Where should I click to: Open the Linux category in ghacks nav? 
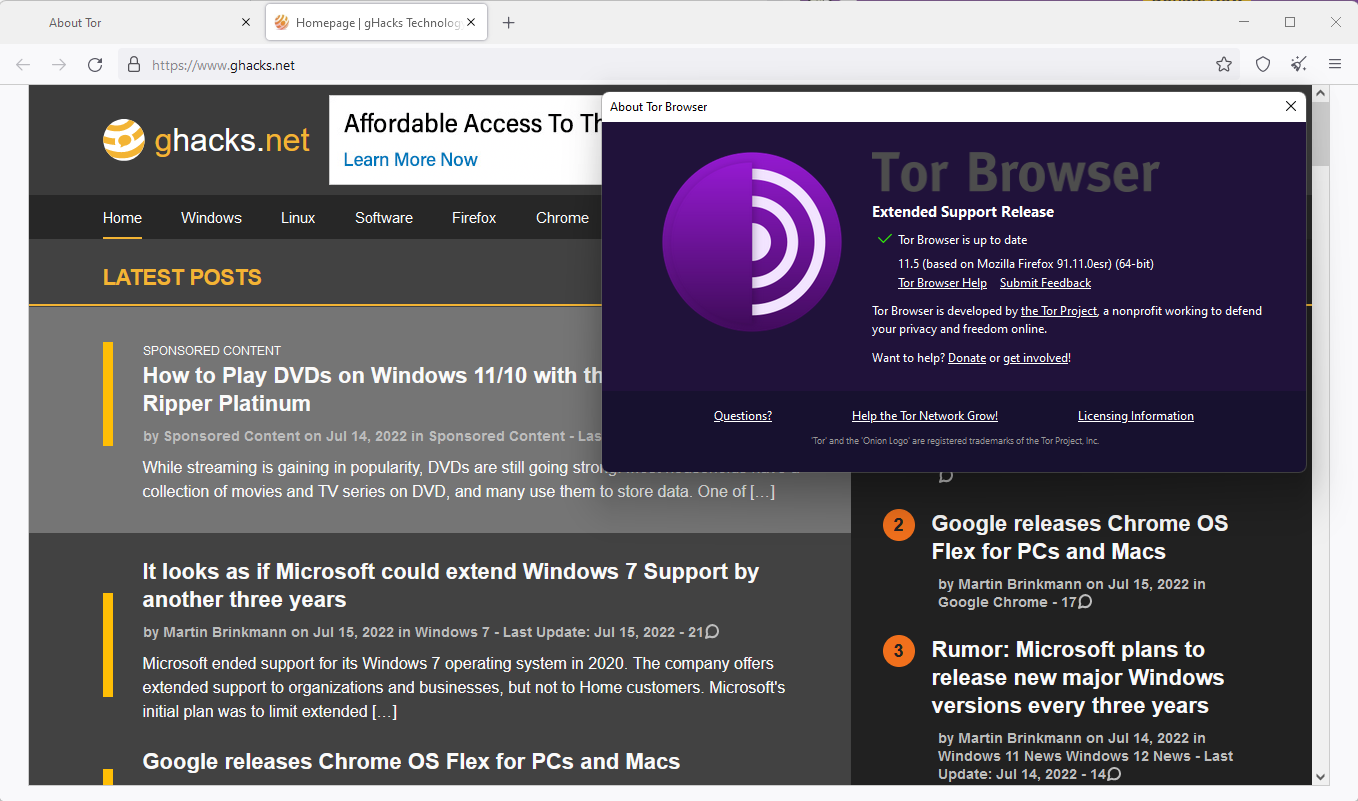298,217
